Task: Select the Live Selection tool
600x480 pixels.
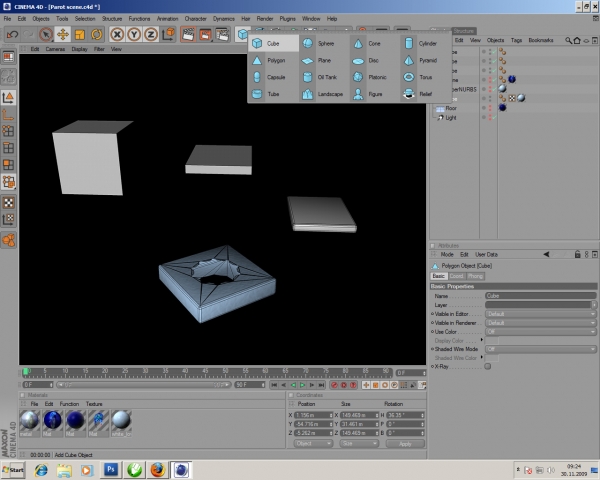Action: click(46, 34)
